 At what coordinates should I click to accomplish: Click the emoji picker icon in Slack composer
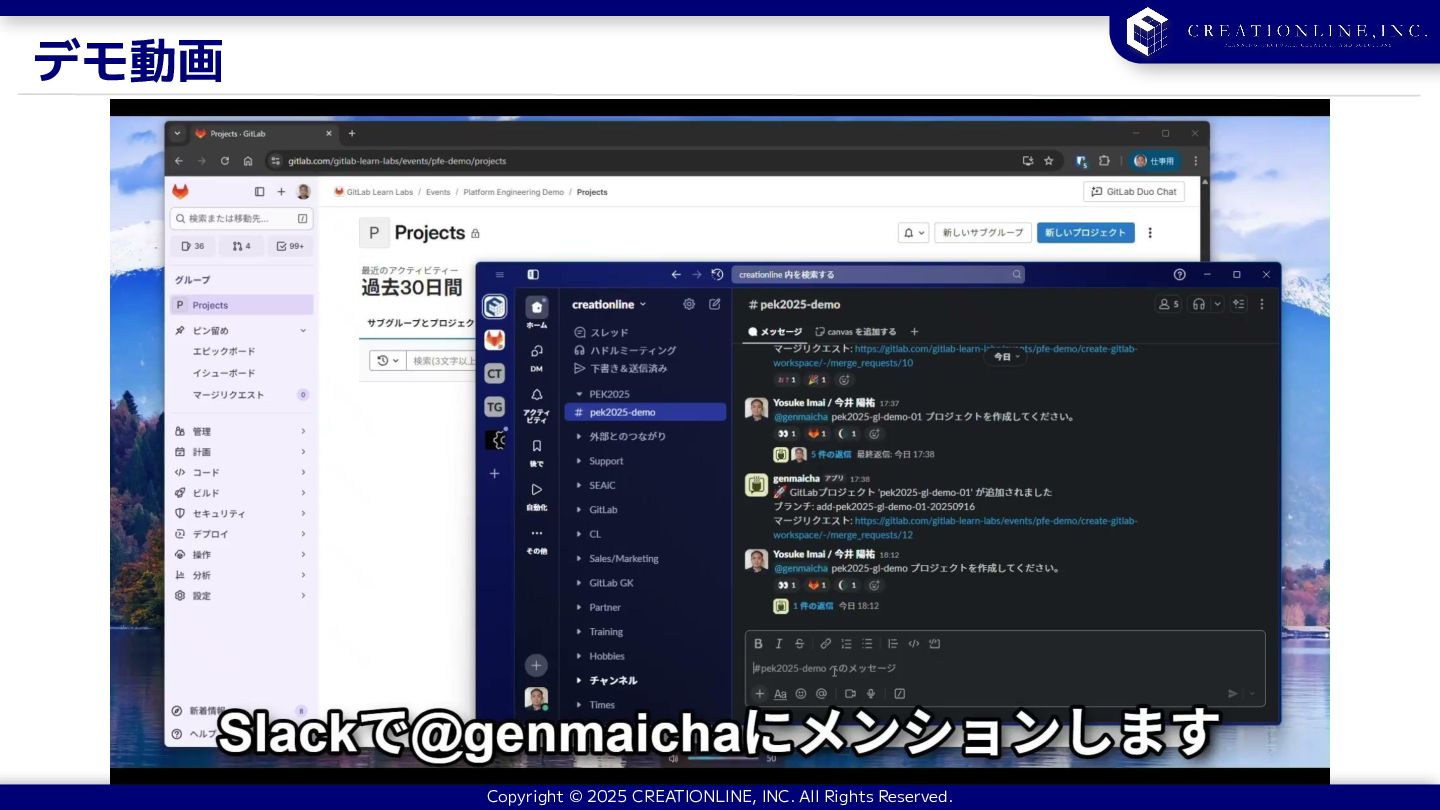click(801, 693)
